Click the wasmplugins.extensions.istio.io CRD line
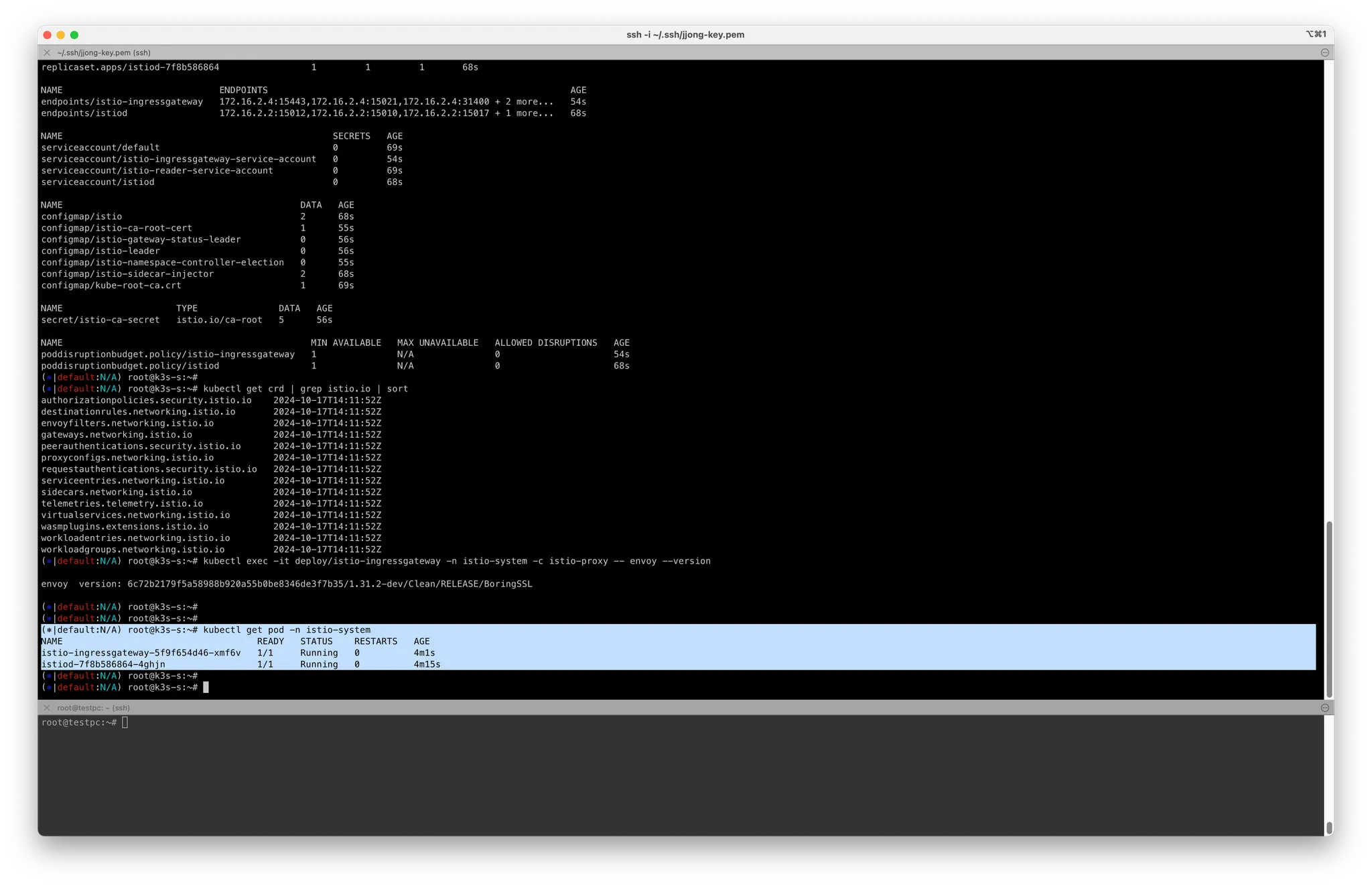The image size is (1372, 886). 125,527
